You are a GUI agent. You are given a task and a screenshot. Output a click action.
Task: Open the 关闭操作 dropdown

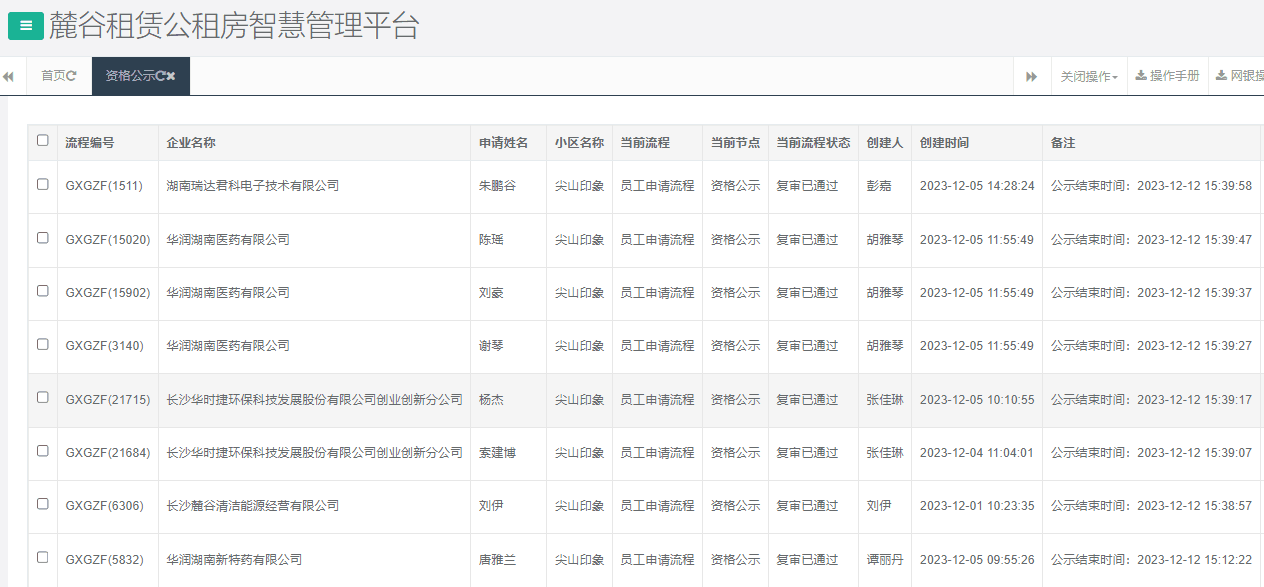pos(1089,76)
